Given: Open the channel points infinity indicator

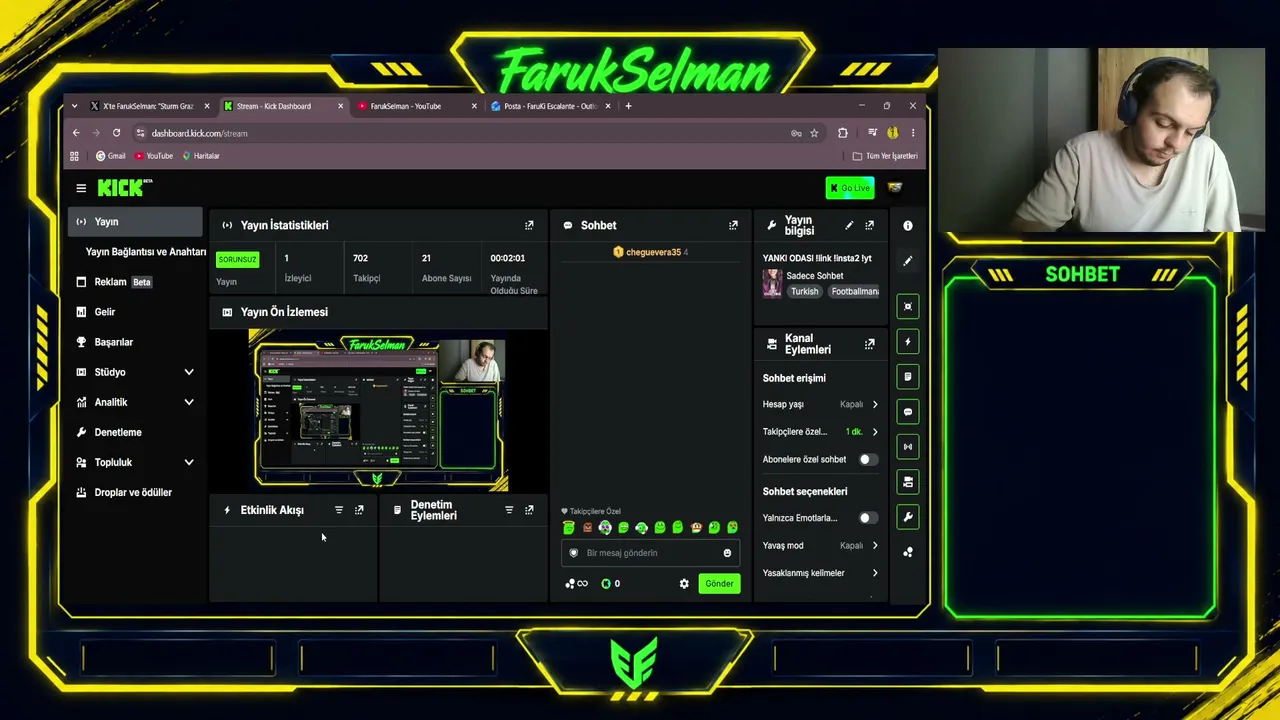Looking at the screenshot, I should tap(576, 584).
